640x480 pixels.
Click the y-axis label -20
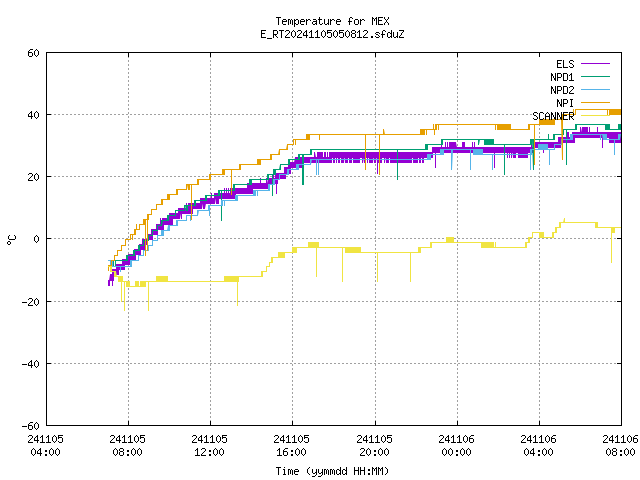pyautogui.click(x=31, y=302)
